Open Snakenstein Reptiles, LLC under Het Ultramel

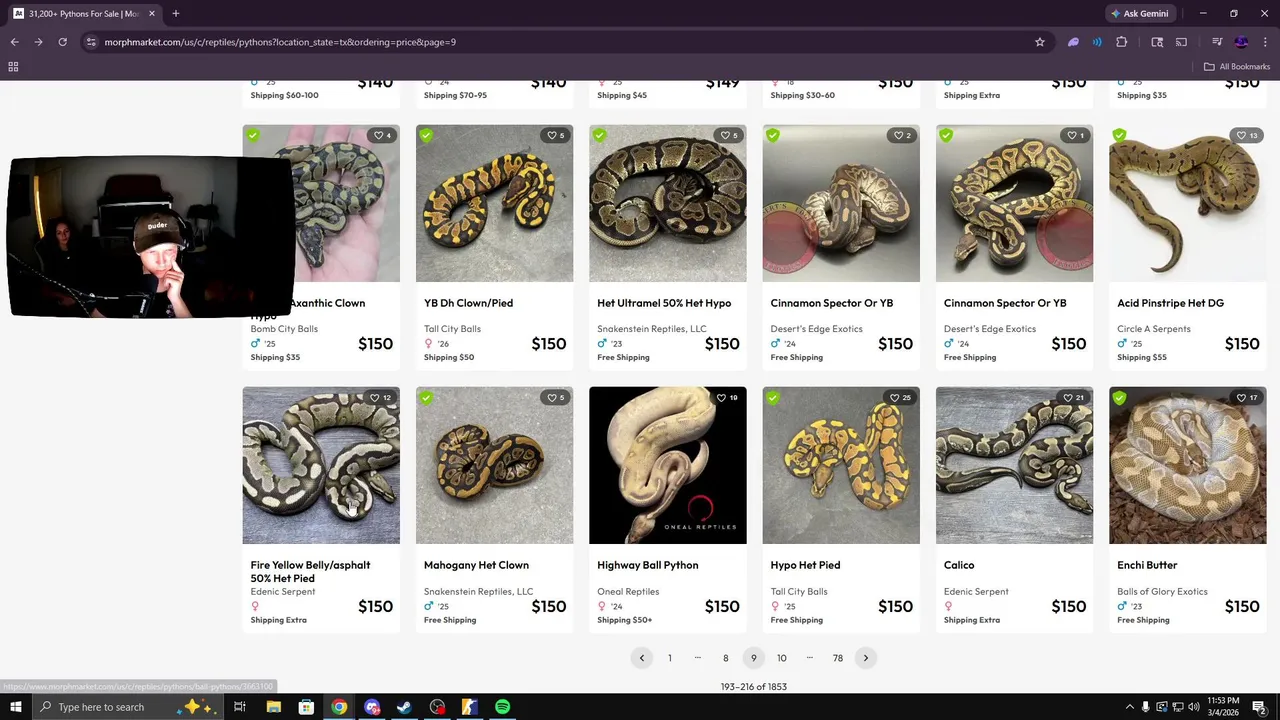pyautogui.click(x=652, y=329)
